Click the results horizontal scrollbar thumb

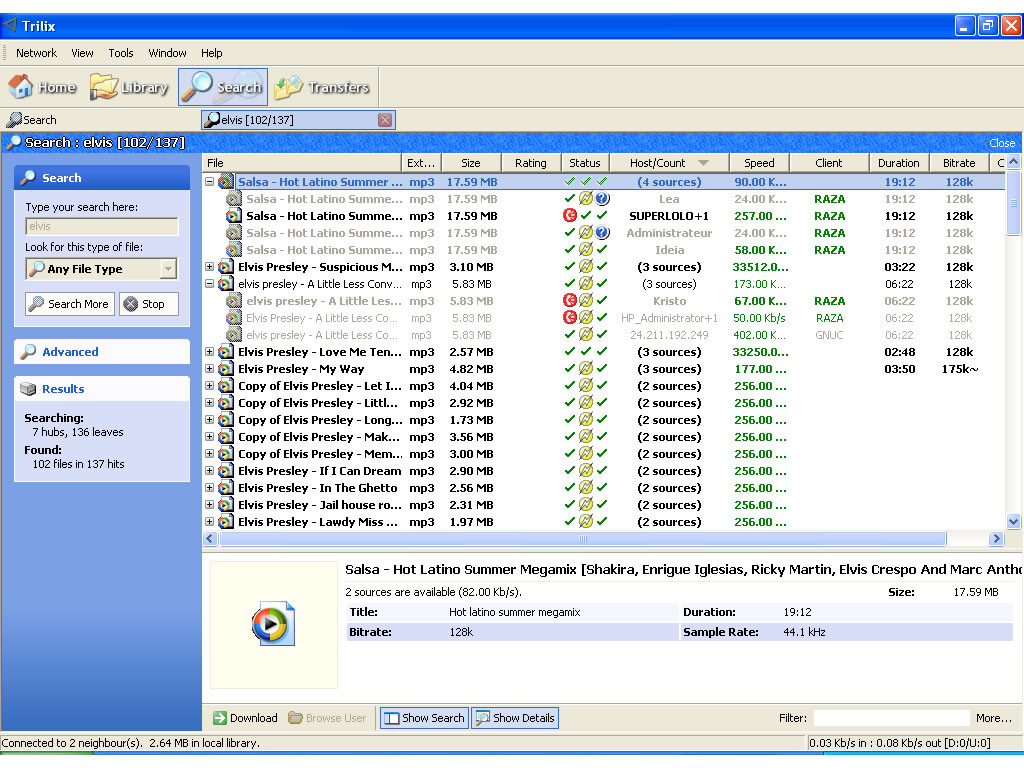click(x=583, y=539)
